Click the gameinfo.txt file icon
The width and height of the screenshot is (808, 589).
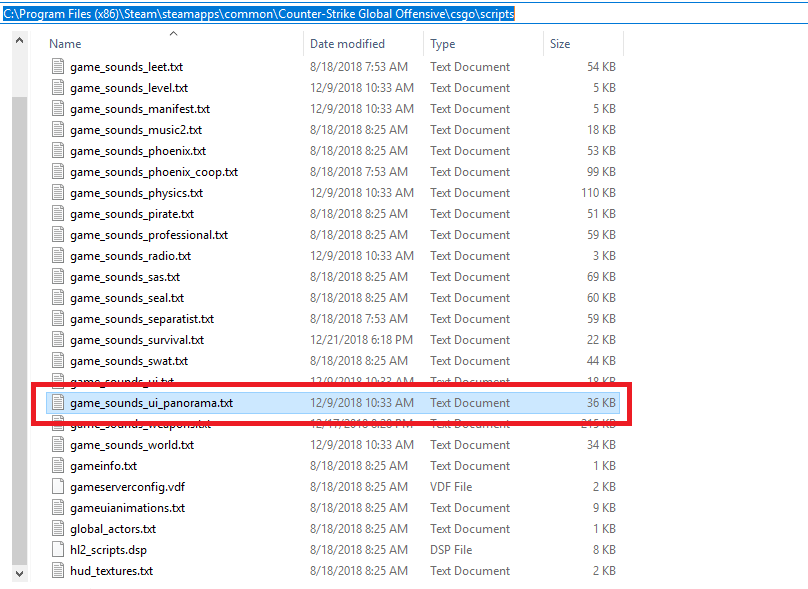(x=58, y=466)
